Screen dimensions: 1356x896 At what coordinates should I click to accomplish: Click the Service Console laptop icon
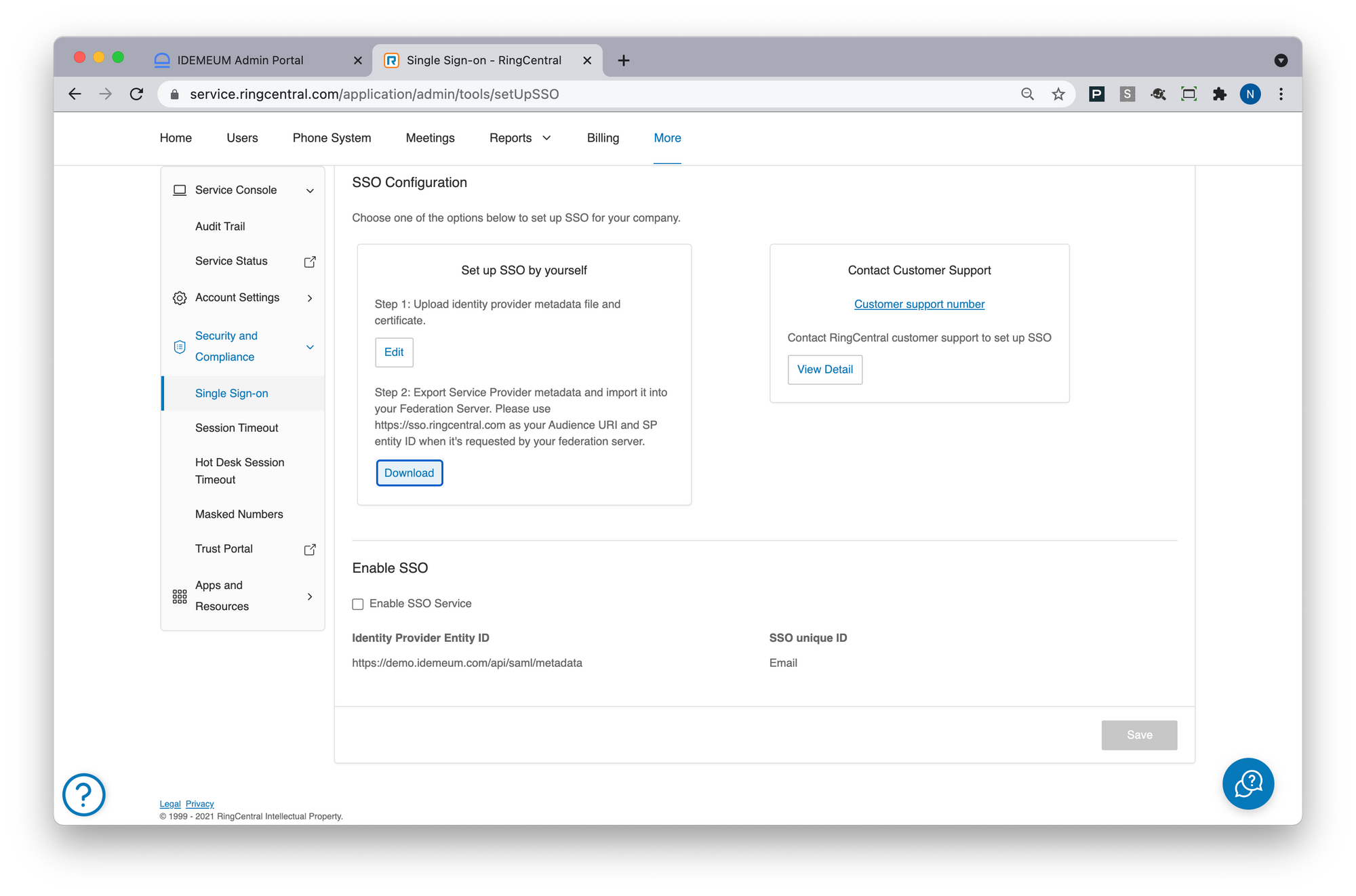180,190
